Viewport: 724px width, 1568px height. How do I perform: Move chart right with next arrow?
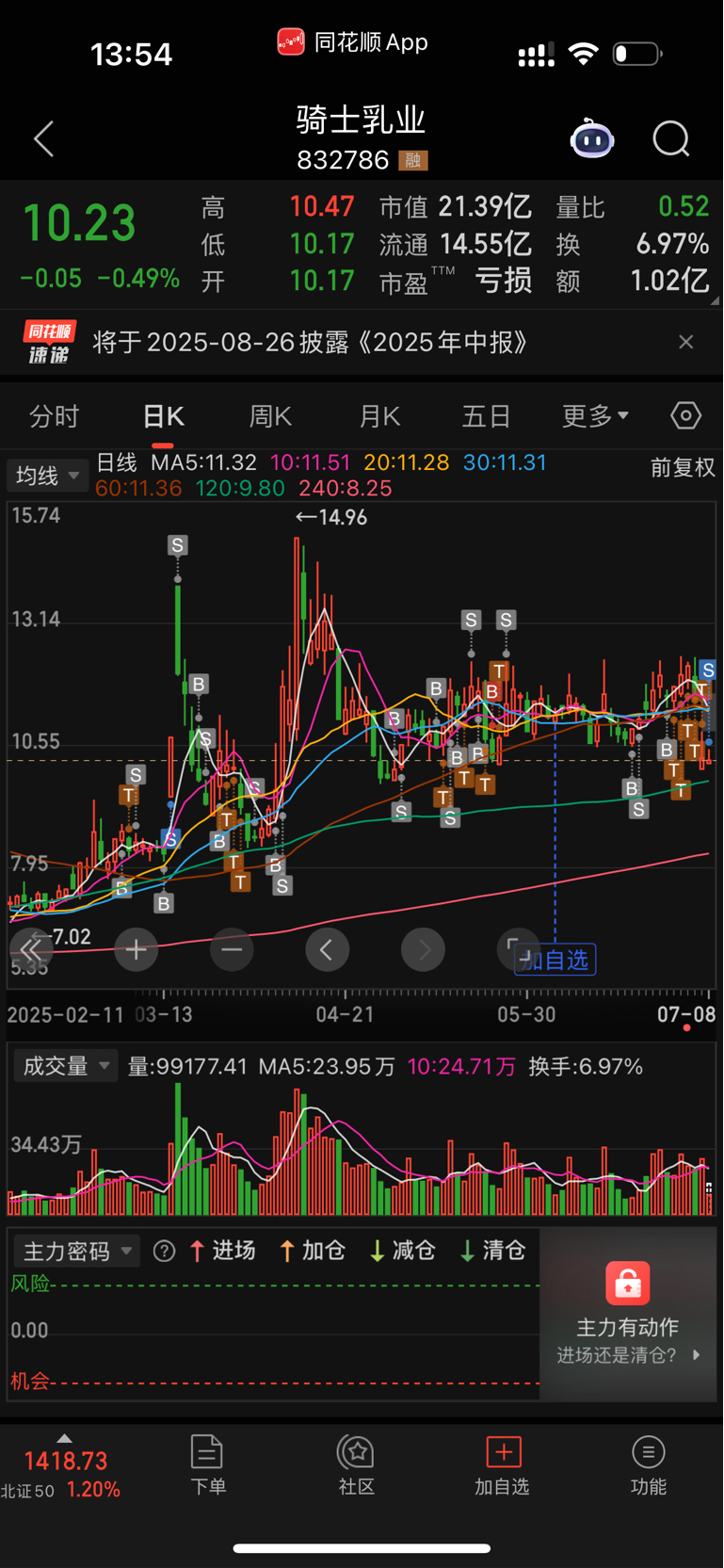pyautogui.click(x=423, y=949)
